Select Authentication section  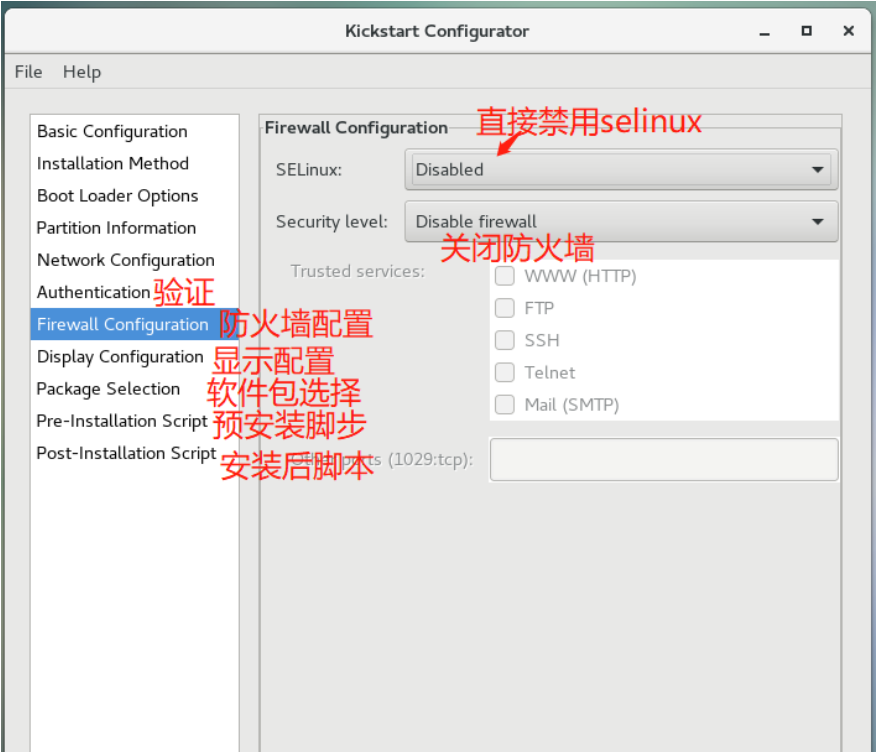pyautogui.click(x=134, y=292)
